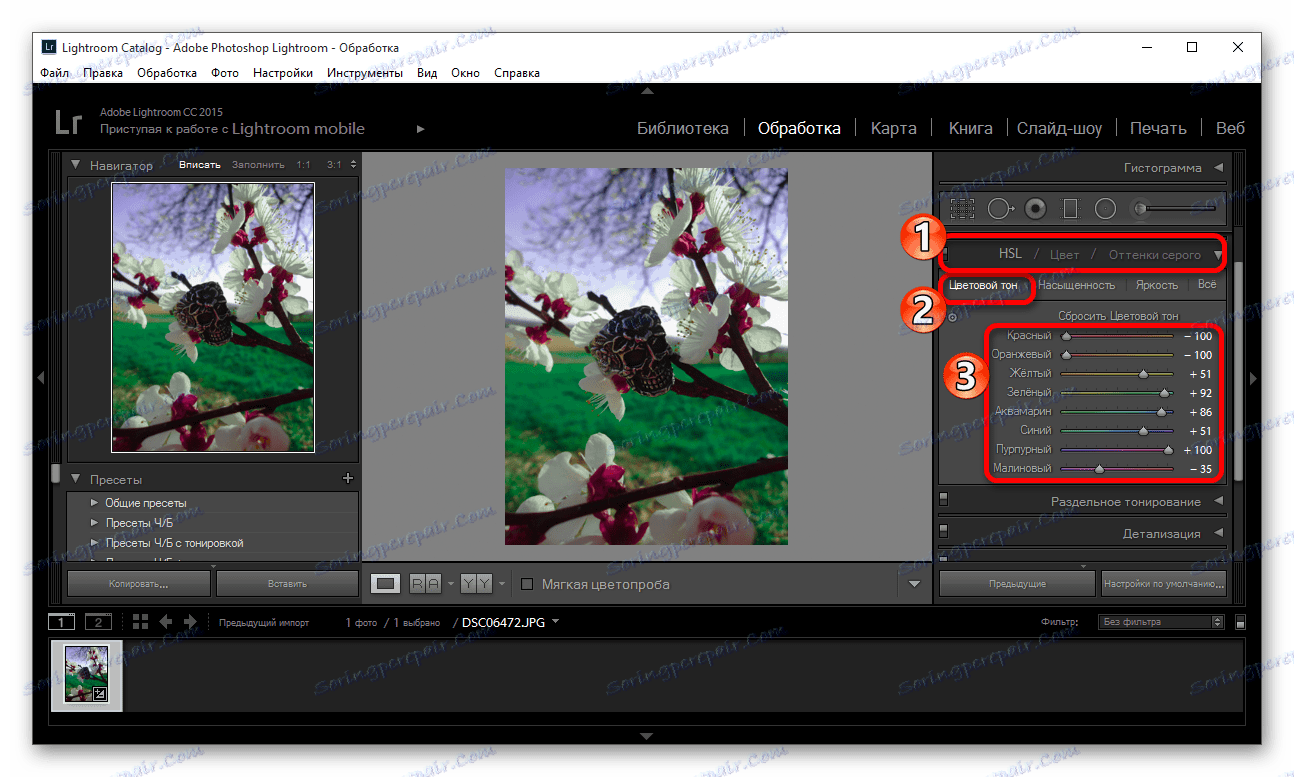Viewport: 1294px width, 777px height.
Task: Click the Красный hue slider
Action: tap(1117, 337)
